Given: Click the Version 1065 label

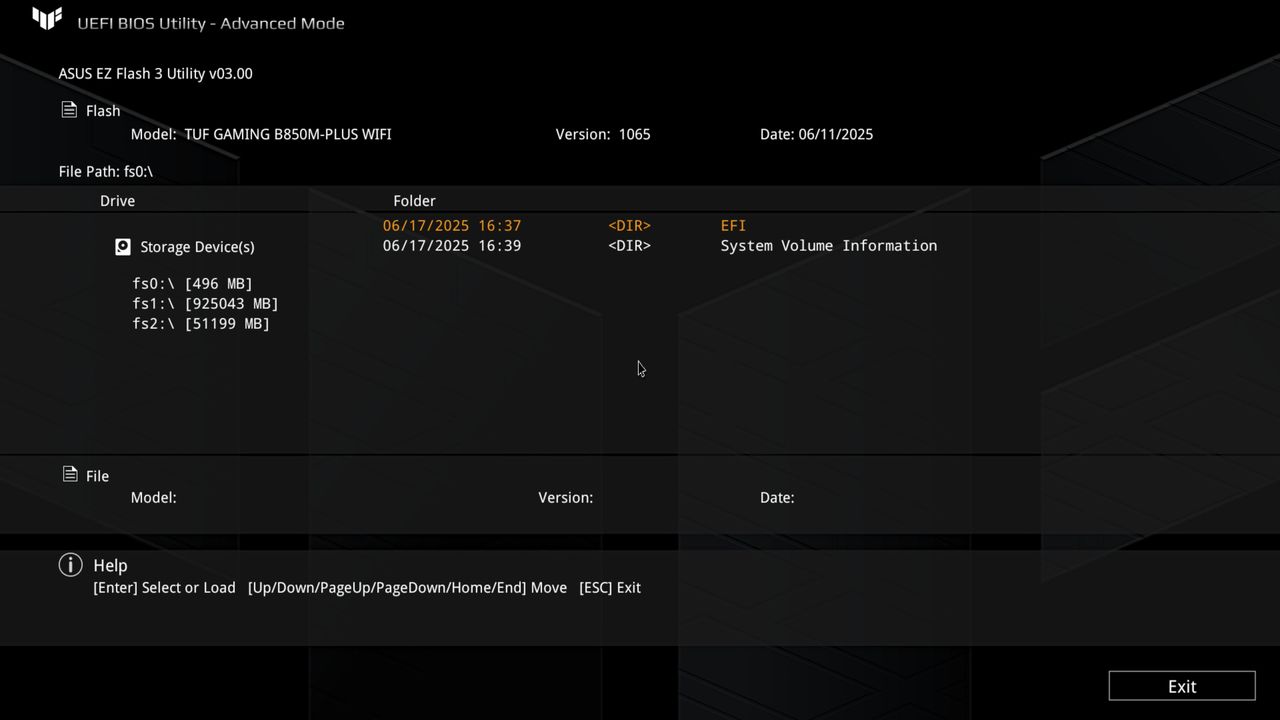Looking at the screenshot, I should [603, 134].
